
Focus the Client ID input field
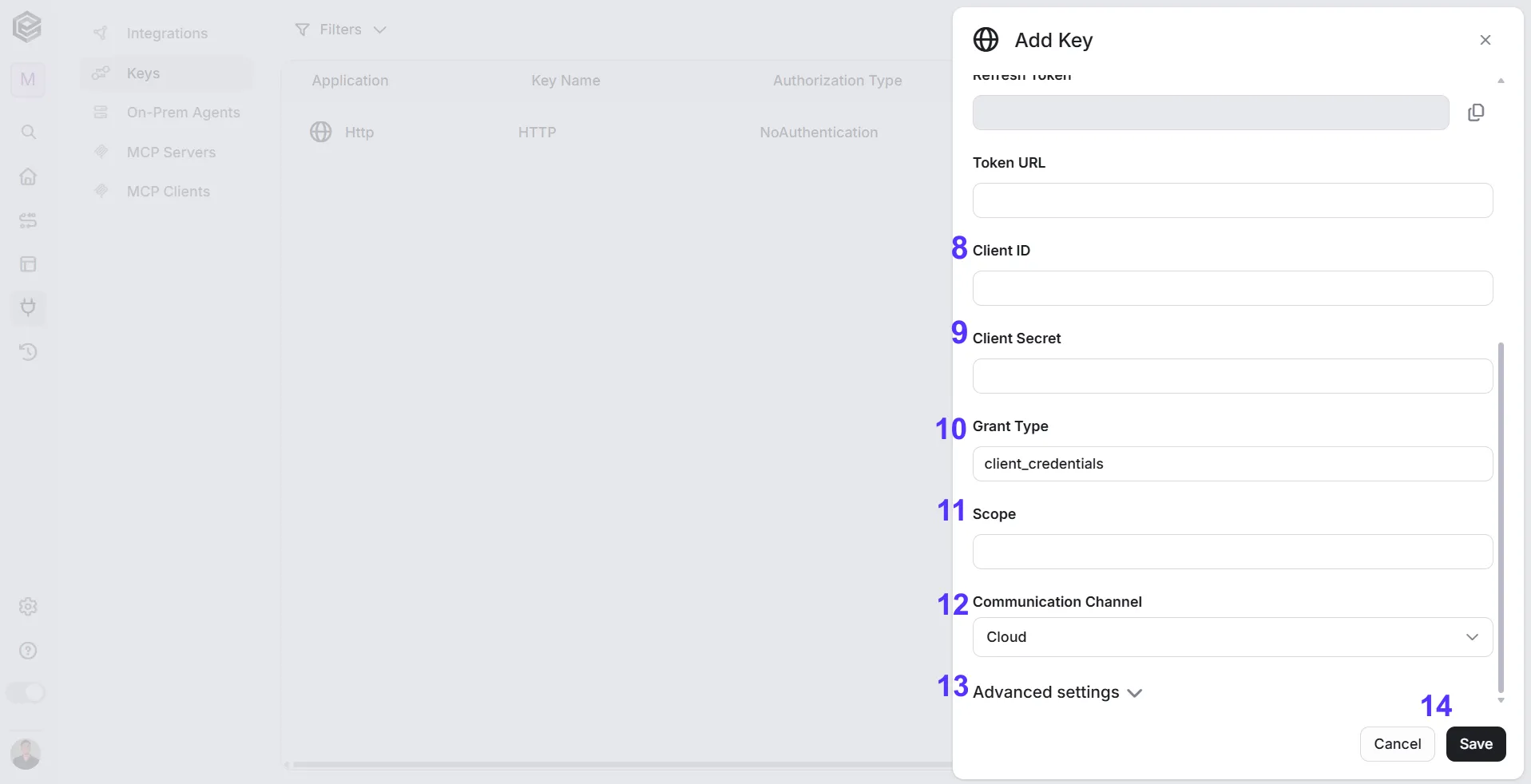[1232, 288]
